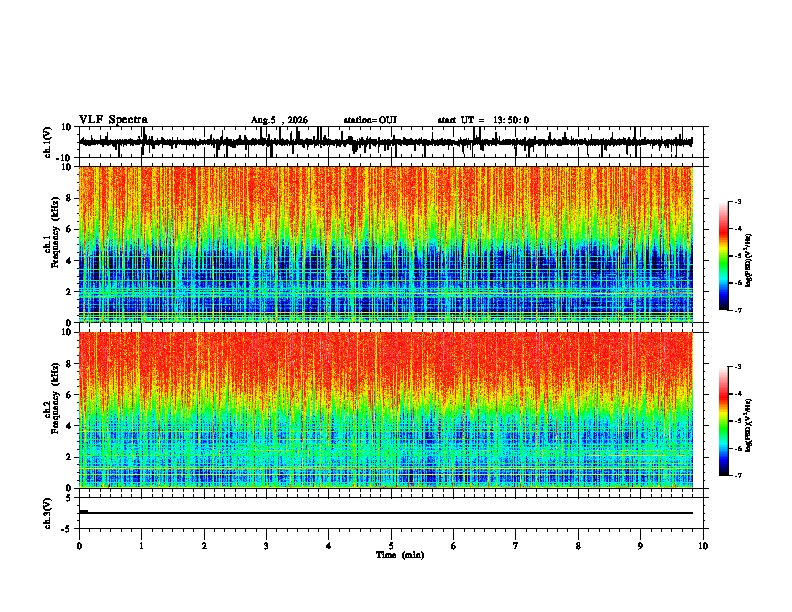792x612 pixels.
Task: Click the "VLF Spectra" plot title
Action: coord(113,120)
